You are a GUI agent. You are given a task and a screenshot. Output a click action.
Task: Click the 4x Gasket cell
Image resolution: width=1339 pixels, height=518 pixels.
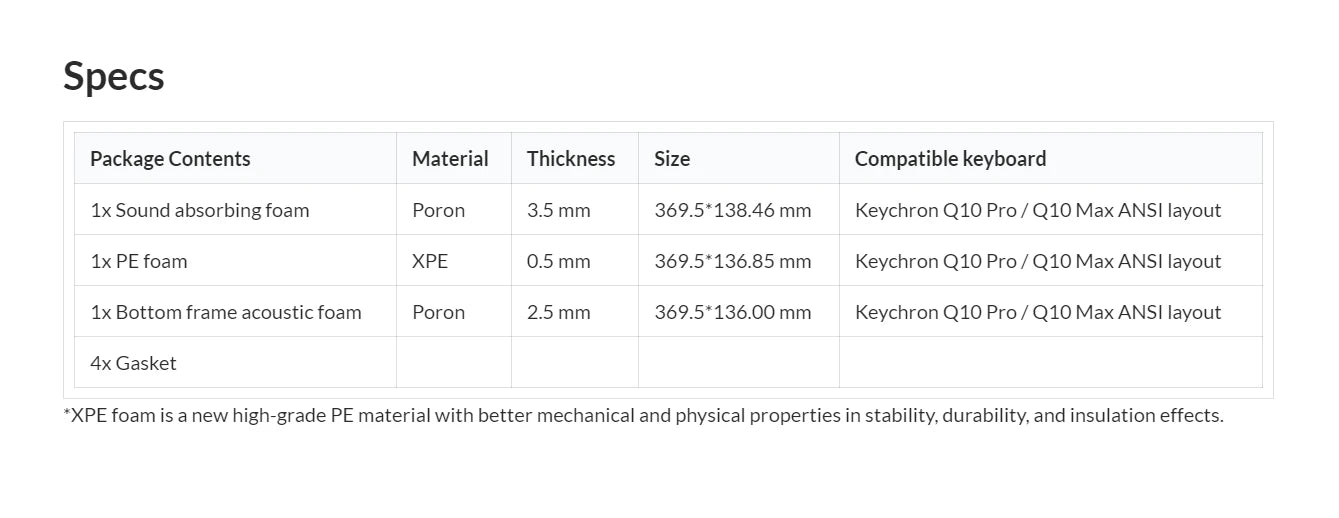[x=133, y=363]
